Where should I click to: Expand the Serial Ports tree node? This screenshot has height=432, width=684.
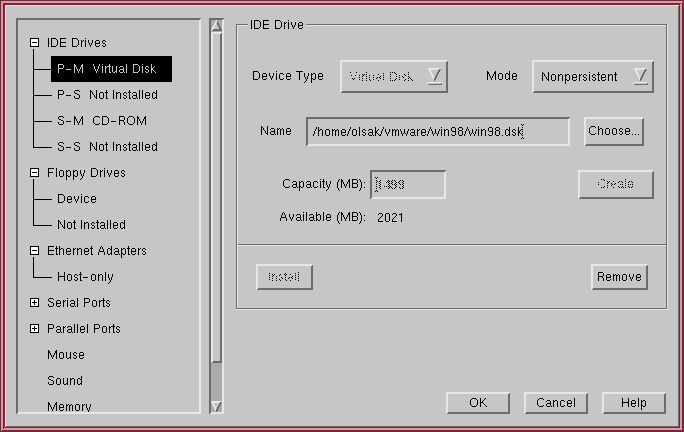(35, 303)
